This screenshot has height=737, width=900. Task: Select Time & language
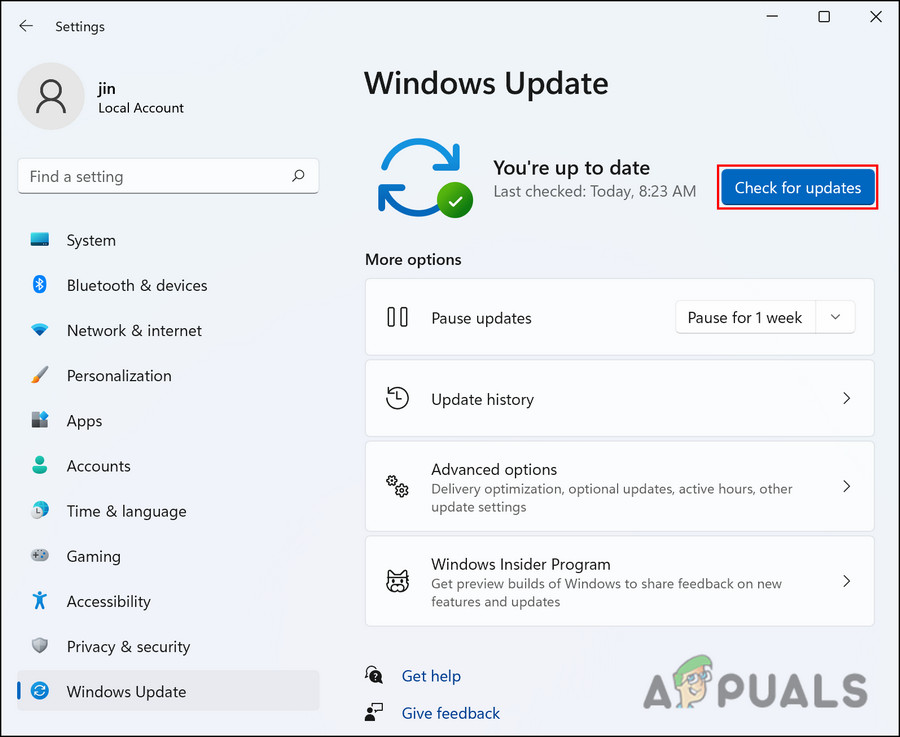click(x=168, y=510)
